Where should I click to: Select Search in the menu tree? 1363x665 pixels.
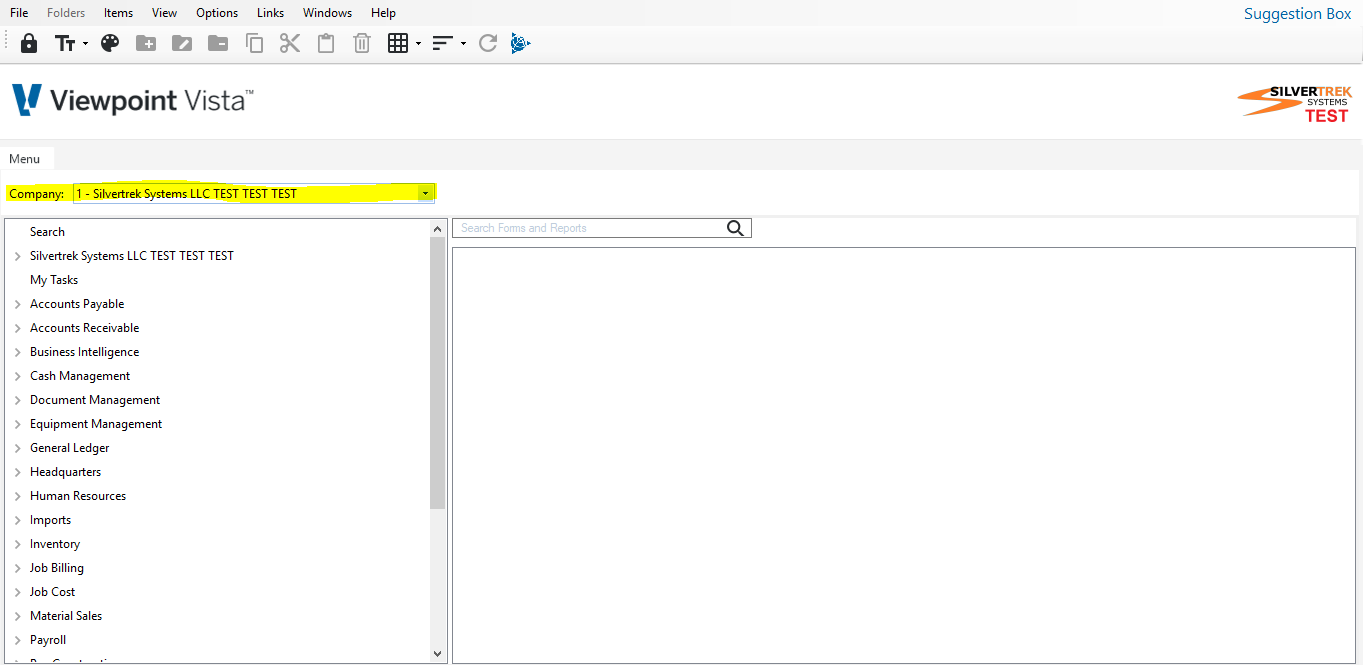click(x=47, y=232)
